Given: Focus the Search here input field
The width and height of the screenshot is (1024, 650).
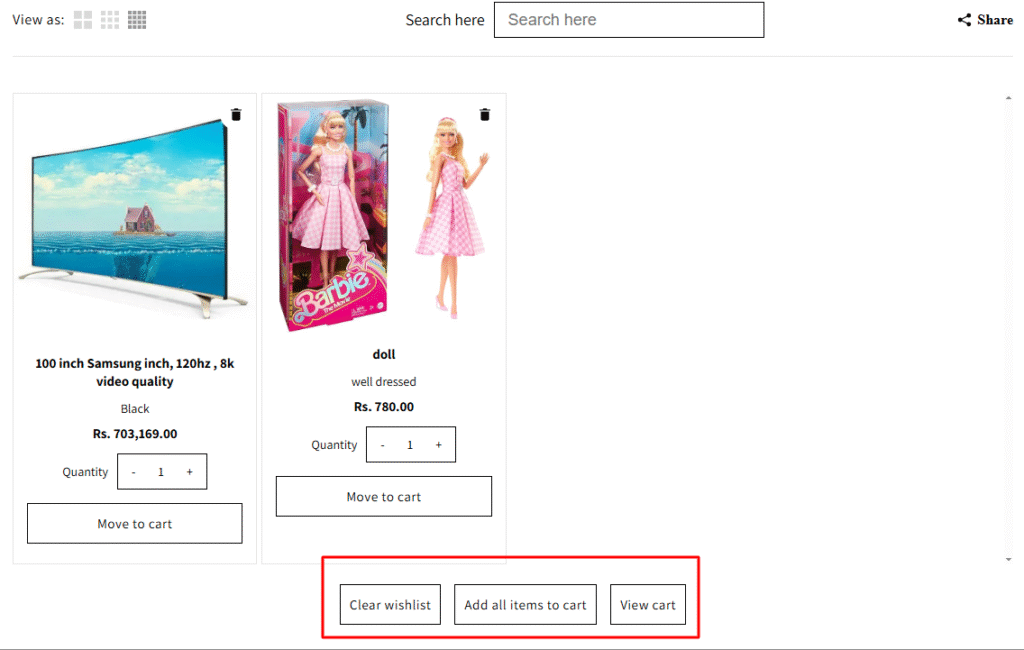Looking at the screenshot, I should [x=629, y=20].
